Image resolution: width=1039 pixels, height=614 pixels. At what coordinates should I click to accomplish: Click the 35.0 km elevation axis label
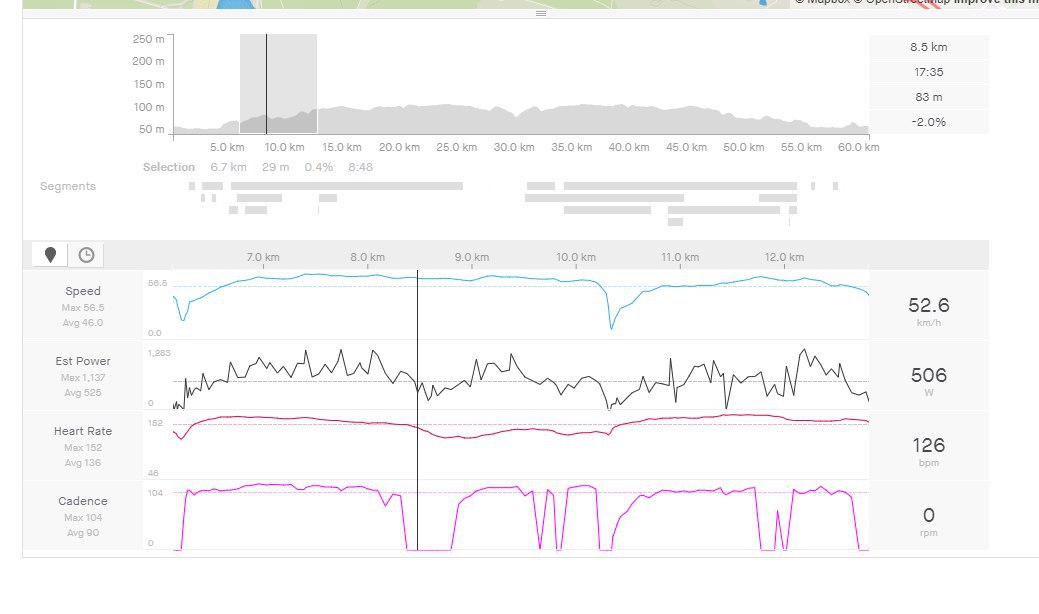[x=572, y=147]
